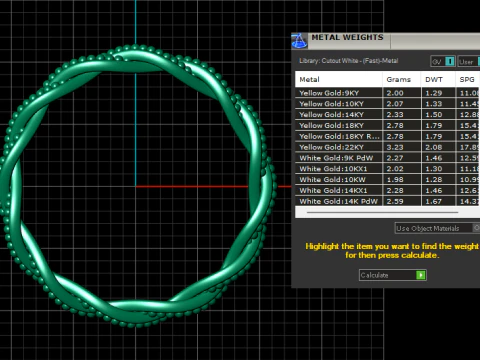Screen dimensions: 480x360
Task: Select the Yellow Gold:22KY row
Action: 387,147
